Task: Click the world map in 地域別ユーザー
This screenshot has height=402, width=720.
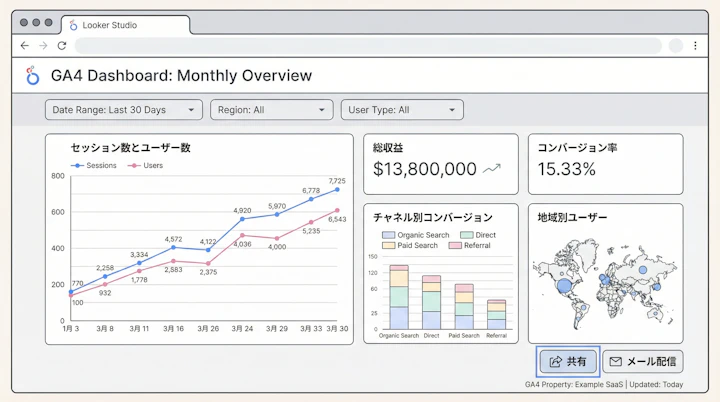Action: click(605, 283)
